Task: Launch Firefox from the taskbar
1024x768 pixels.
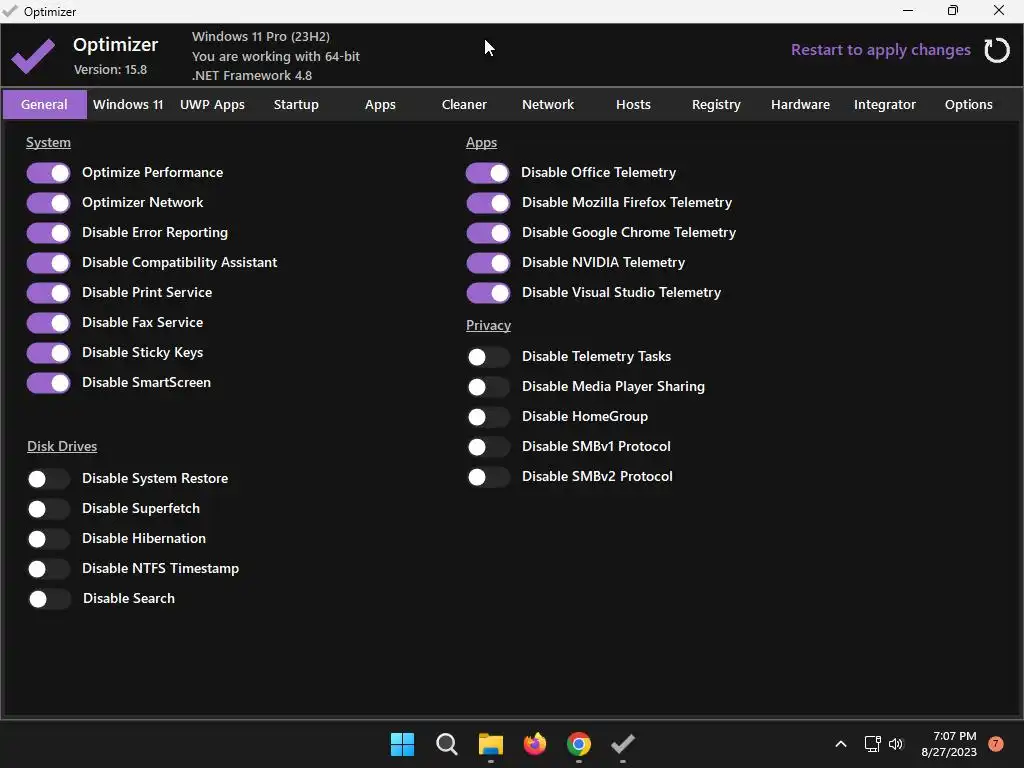Action: (535, 744)
